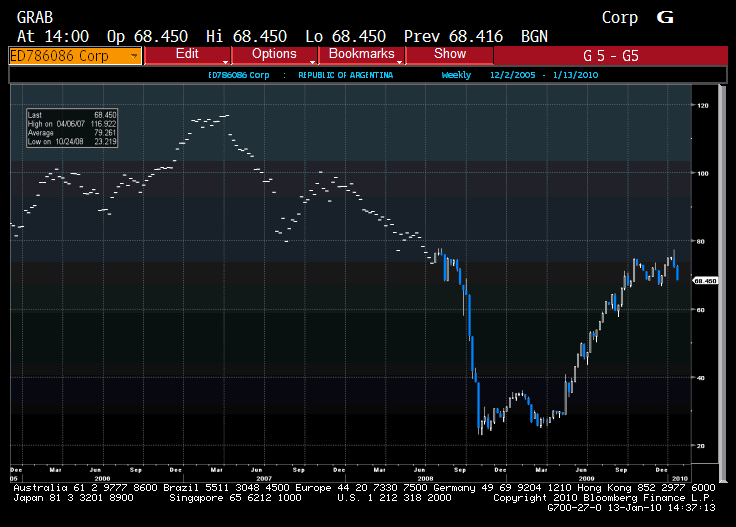Click the ED786086 Corp security input field

coord(75,56)
